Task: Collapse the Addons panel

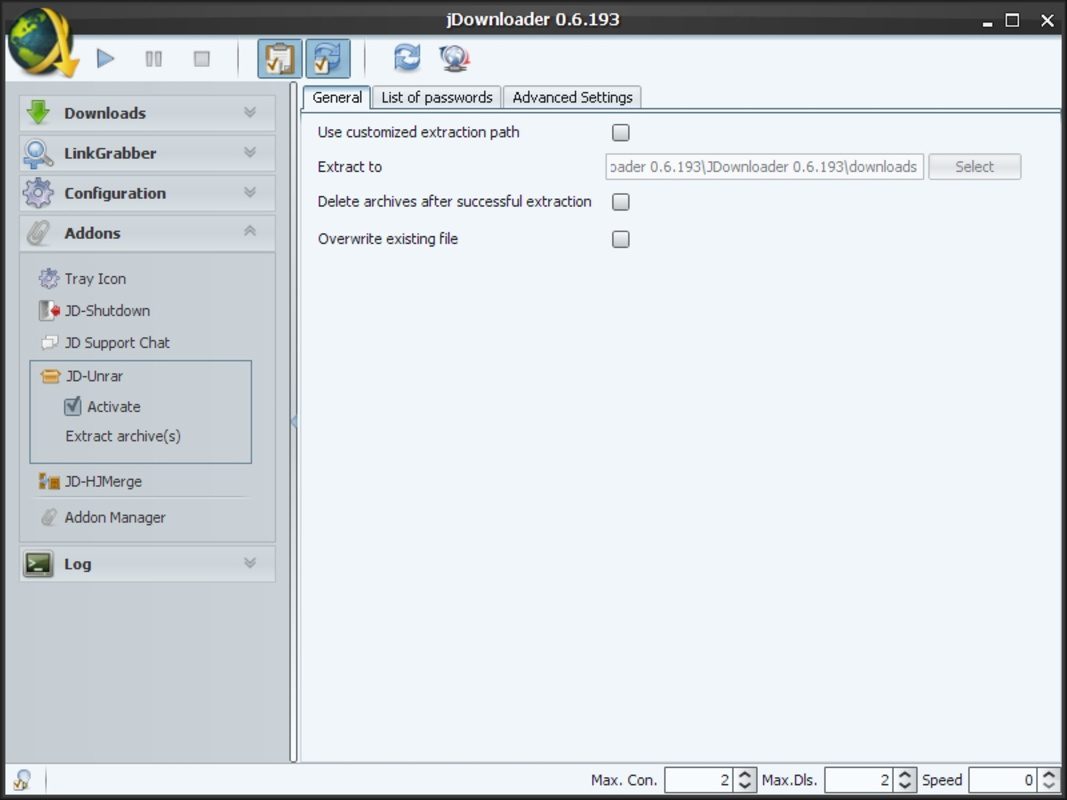Action: pyautogui.click(x=250, y=232)
